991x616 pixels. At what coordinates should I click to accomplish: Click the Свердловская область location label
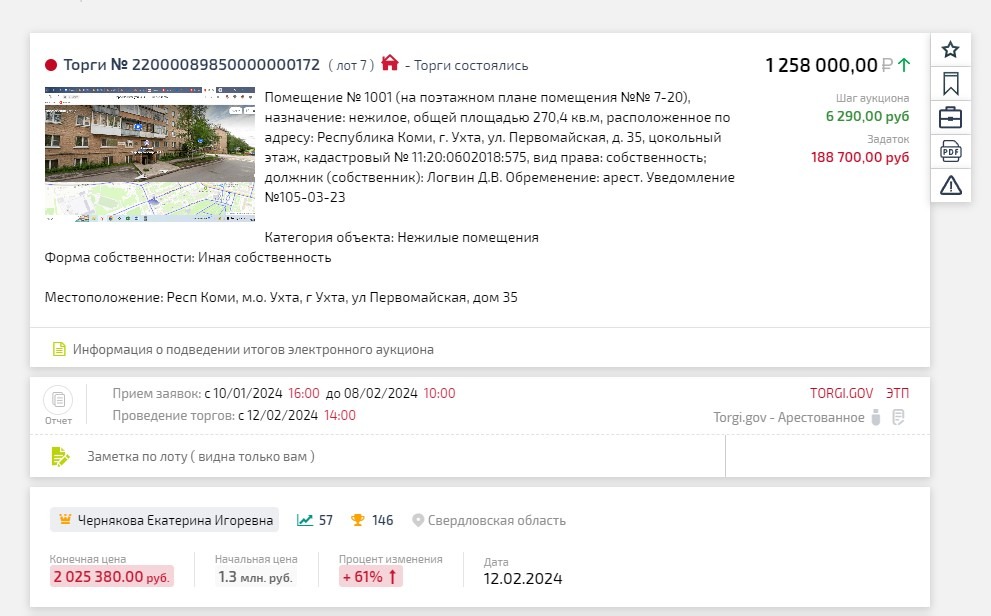(497, 520)
